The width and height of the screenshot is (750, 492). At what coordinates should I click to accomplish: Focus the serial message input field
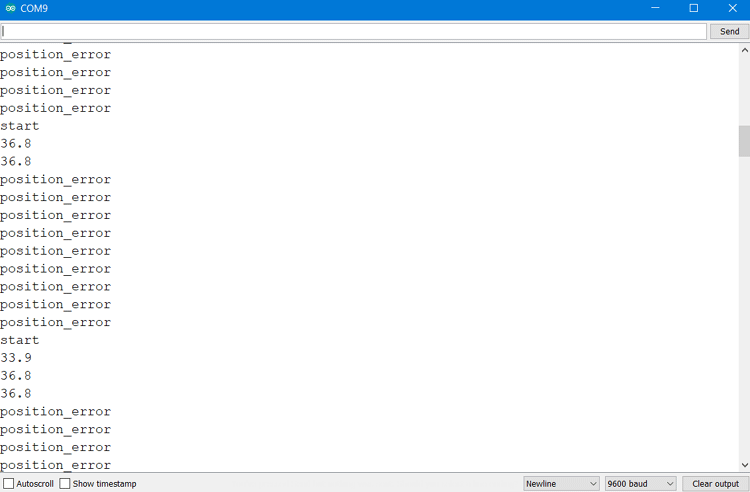point(353,31)
